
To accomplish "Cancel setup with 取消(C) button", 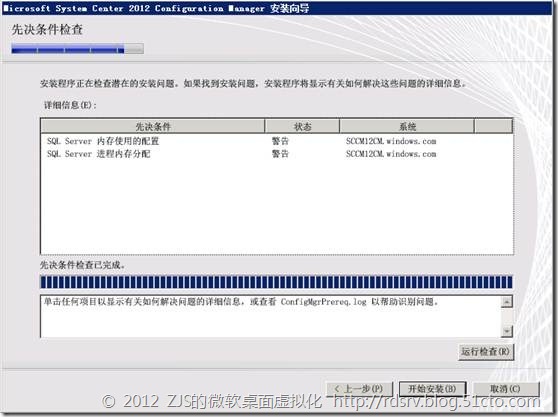I will pyautogui.click(x=505, y=389).
